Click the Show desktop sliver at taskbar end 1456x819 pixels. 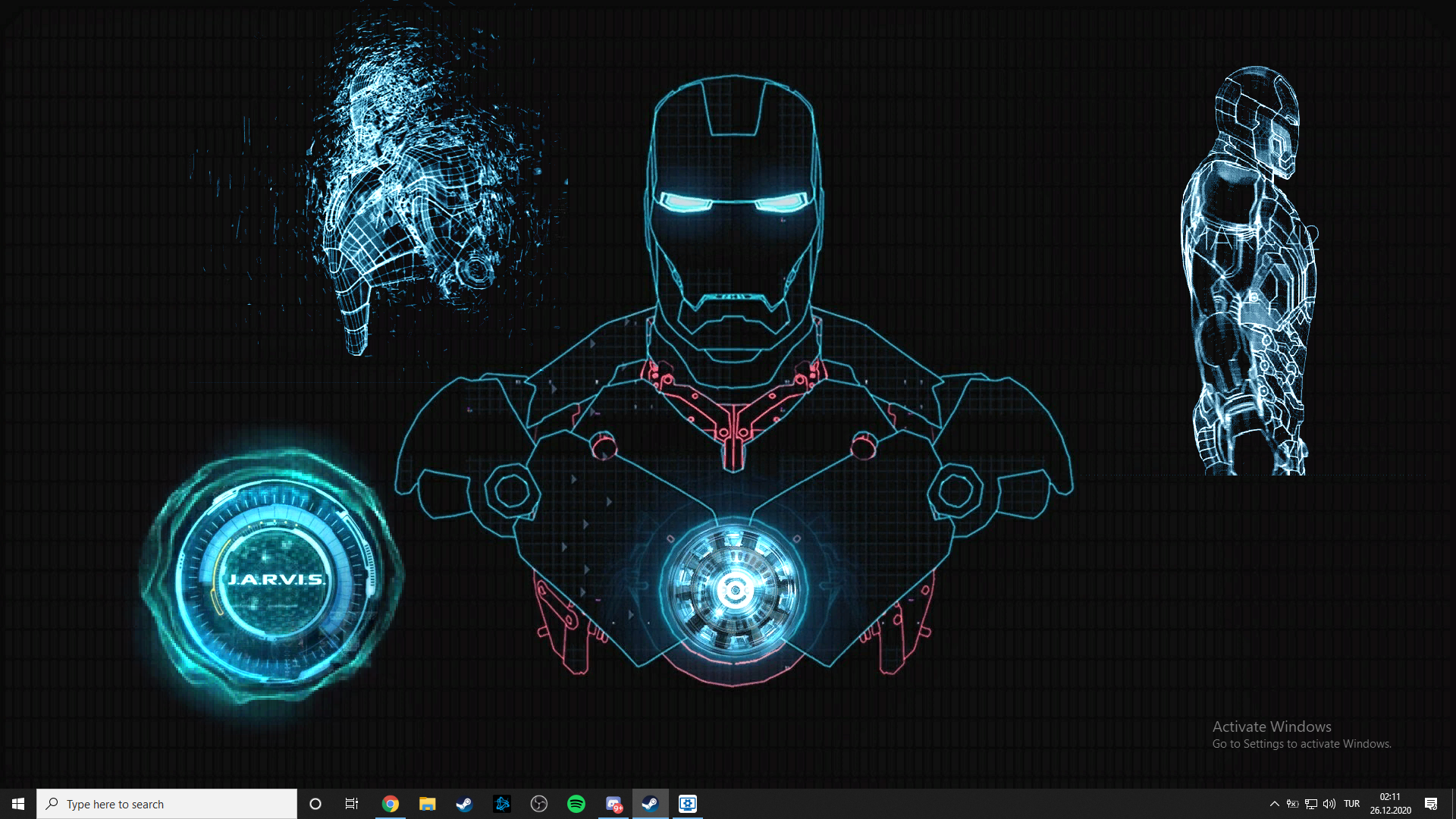click(x=1453, y=804)
